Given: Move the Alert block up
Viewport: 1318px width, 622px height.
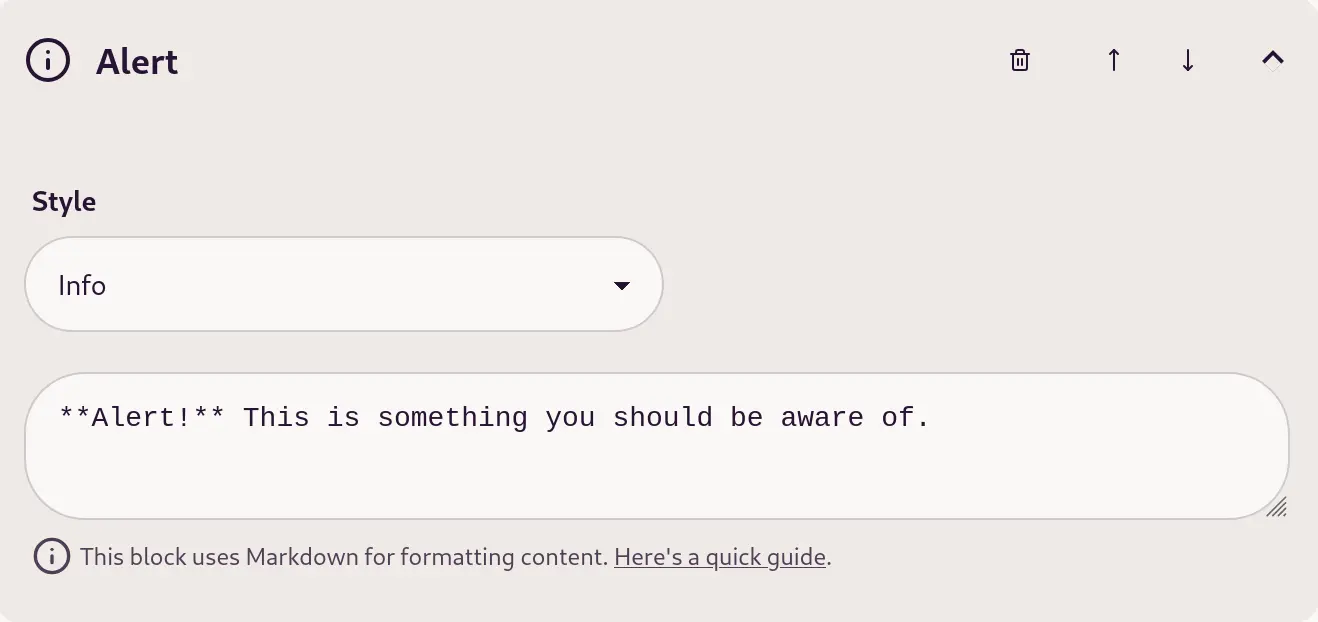Looking at the screenshot, I should (x=1113, y=61).
